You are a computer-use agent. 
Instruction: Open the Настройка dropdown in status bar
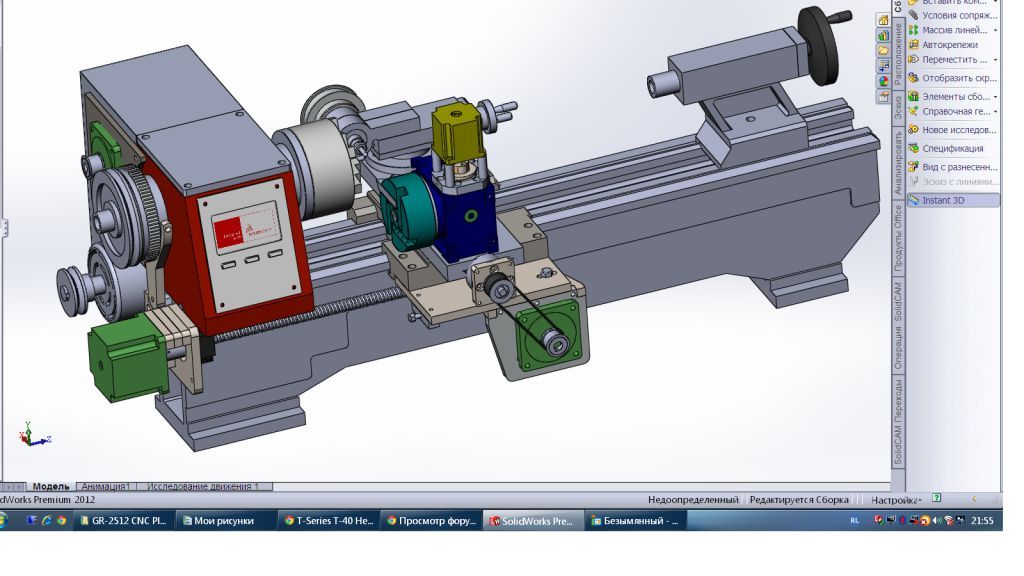click(x=896, y=500)
